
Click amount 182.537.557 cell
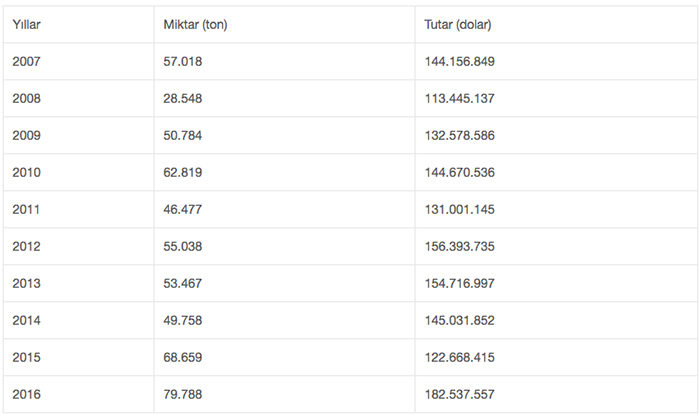tap(461, 395)
